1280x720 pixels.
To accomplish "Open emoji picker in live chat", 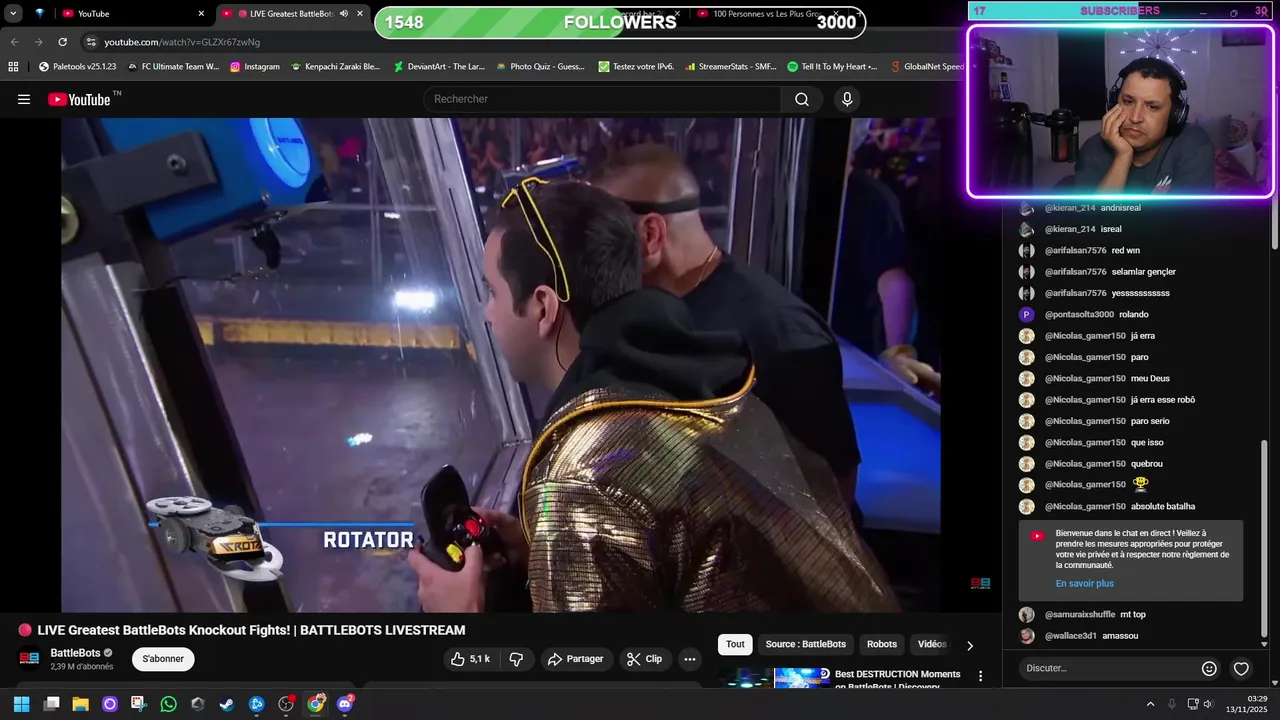I will [1209, 668].
